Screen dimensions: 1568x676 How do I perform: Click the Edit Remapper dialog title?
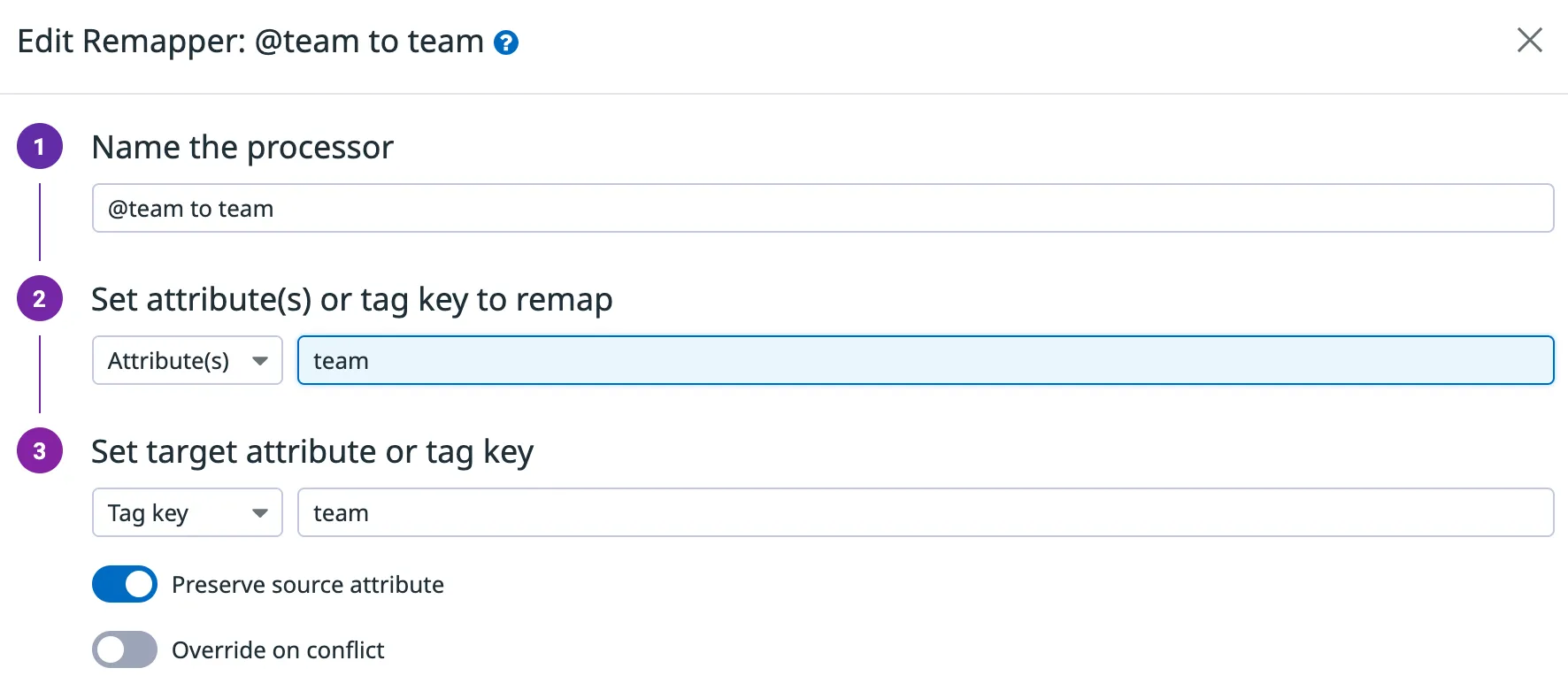(x=250, y=42)
